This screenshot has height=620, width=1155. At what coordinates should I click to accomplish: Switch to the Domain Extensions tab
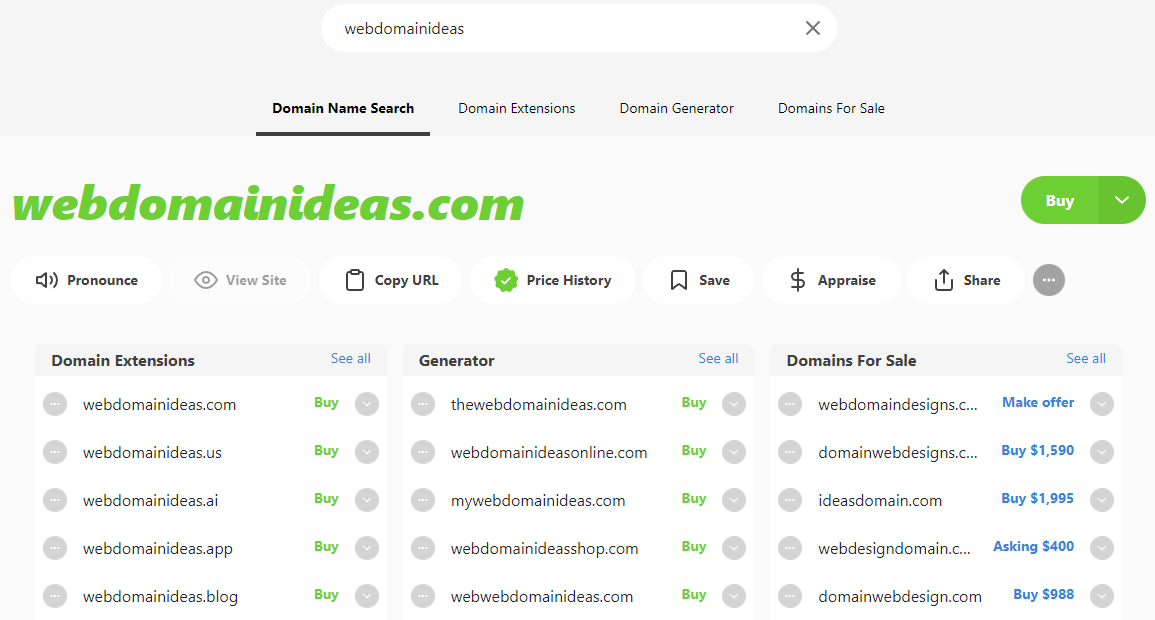coord(516,108)
